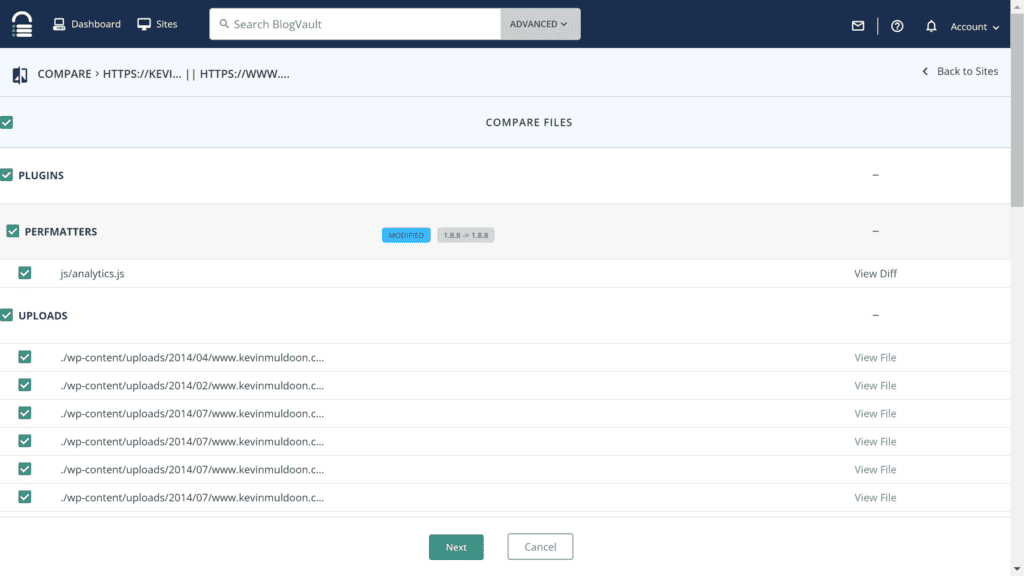Click the PERFMATTERS plugin name
The image size is (1024, 576).
pyautogui.click(x=61, y=232)
